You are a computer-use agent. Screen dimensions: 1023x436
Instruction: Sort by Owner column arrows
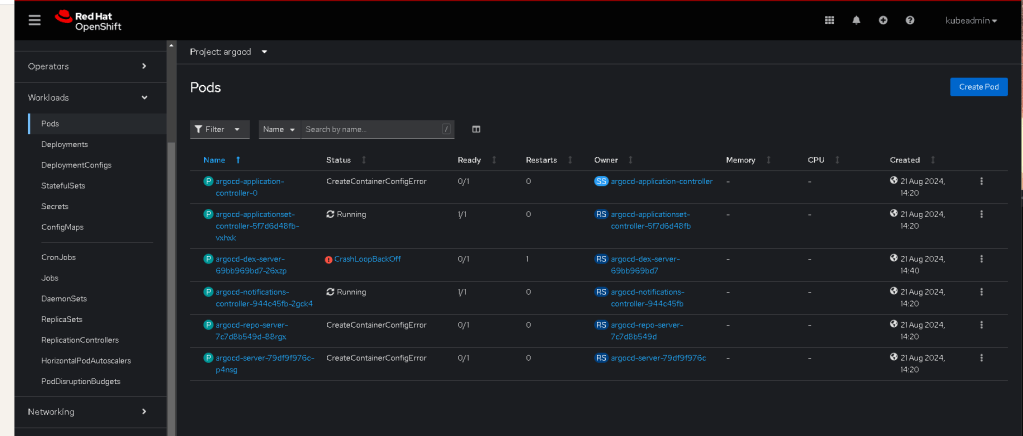(631, 160)
